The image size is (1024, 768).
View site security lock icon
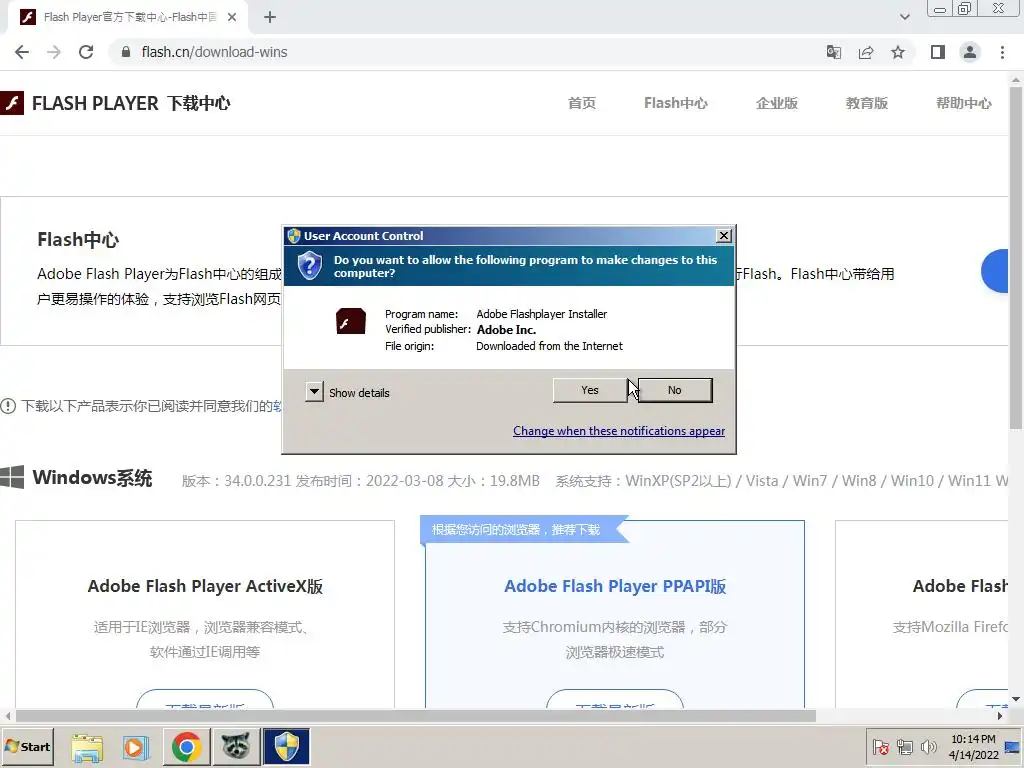[x=126, y=52]
